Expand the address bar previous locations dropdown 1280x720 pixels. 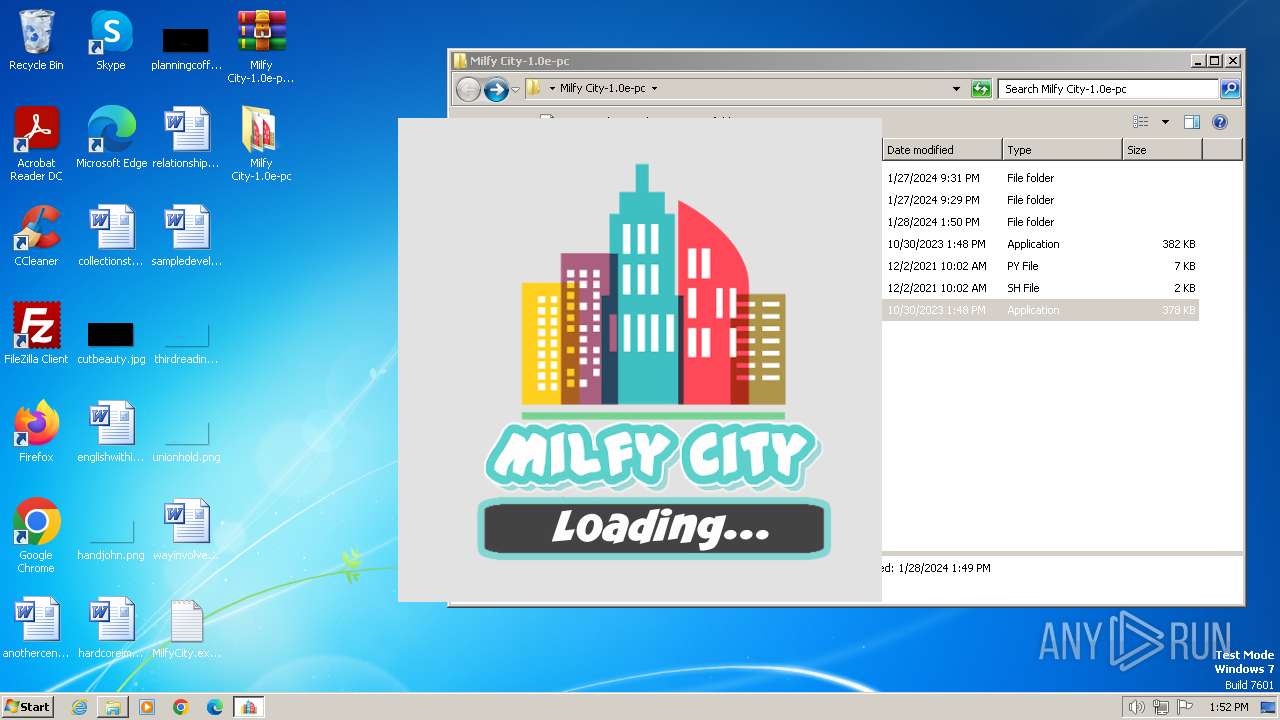click(957, 89)
